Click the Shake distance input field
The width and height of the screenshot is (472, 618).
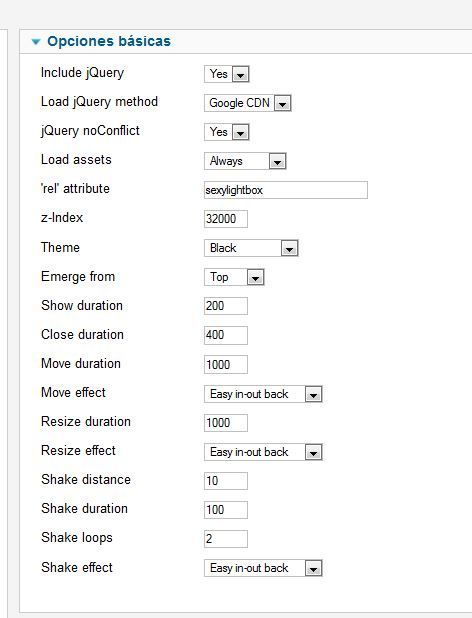[226, 481]
